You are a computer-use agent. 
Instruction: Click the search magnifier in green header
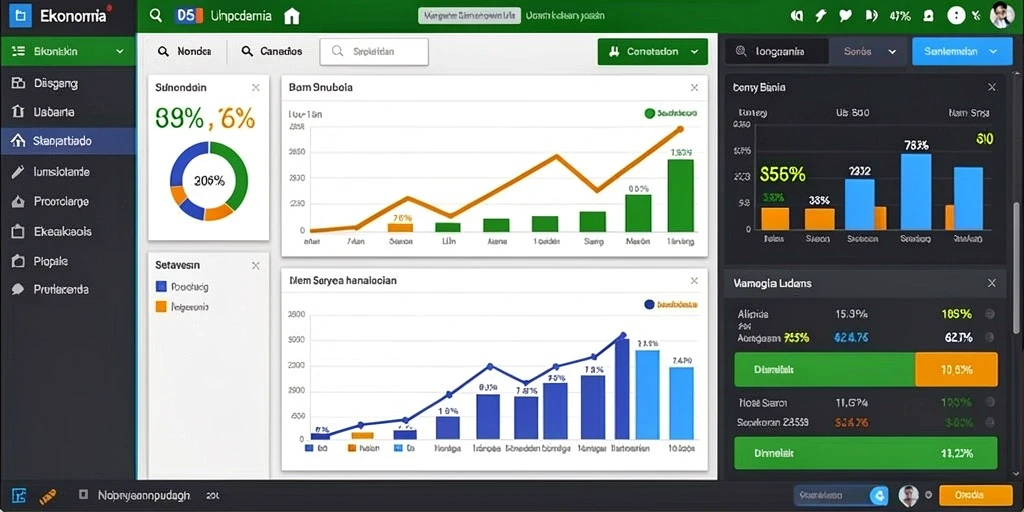[155, 16]
